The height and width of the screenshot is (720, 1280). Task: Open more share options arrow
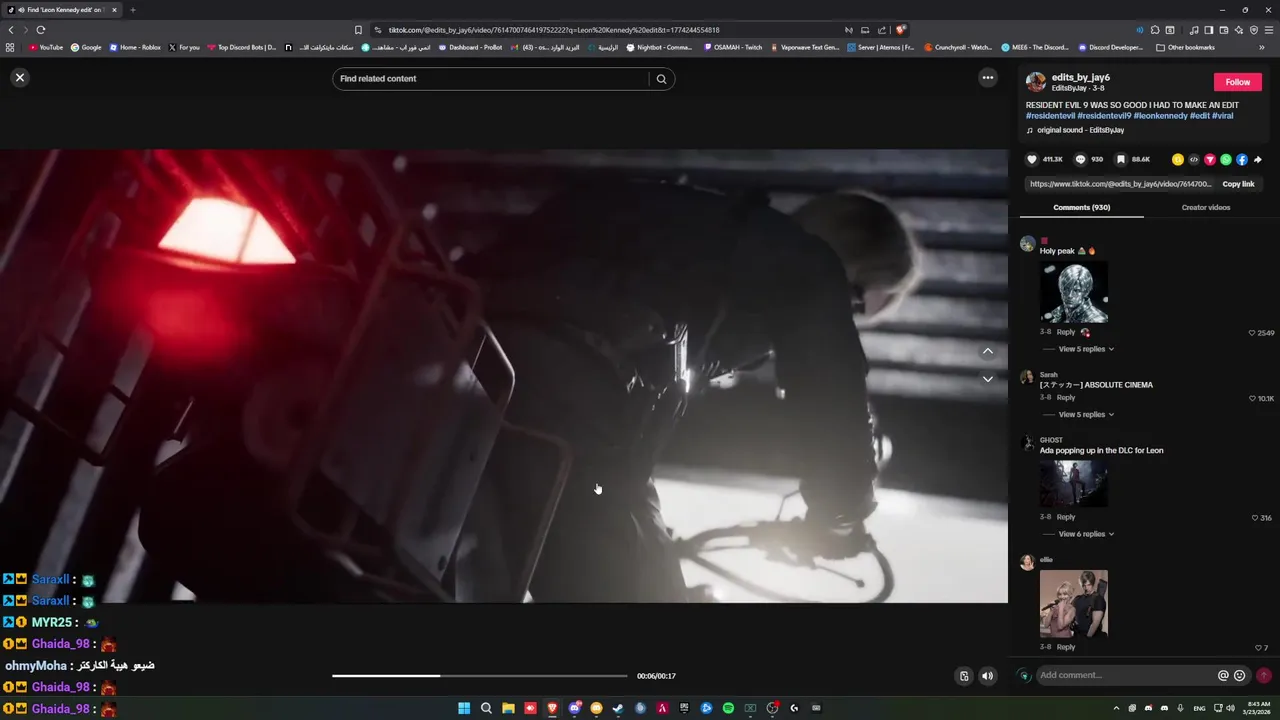[1257, 159]
